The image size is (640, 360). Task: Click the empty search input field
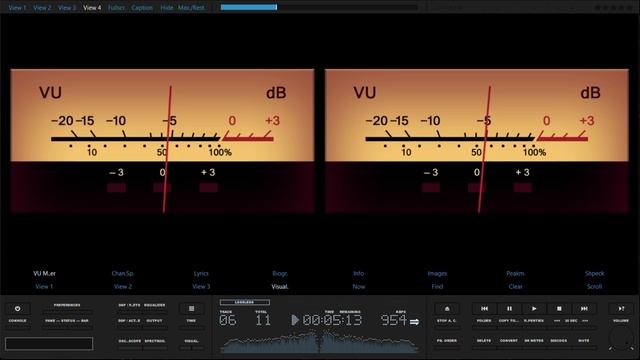pos(49,344)
